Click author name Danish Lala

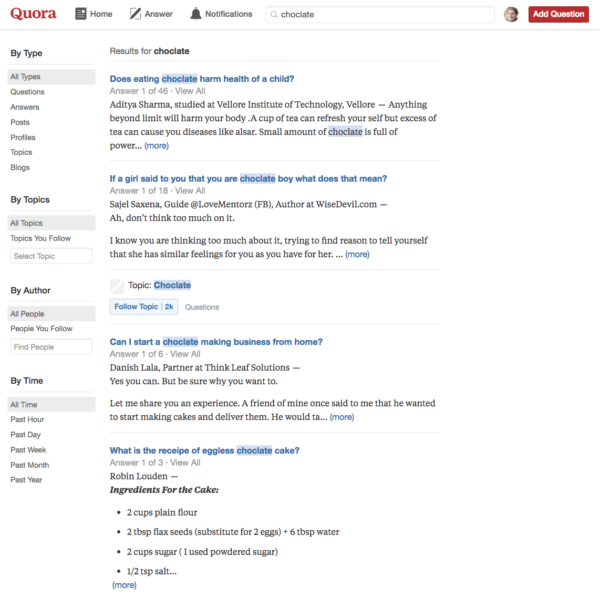pos(134,368)
